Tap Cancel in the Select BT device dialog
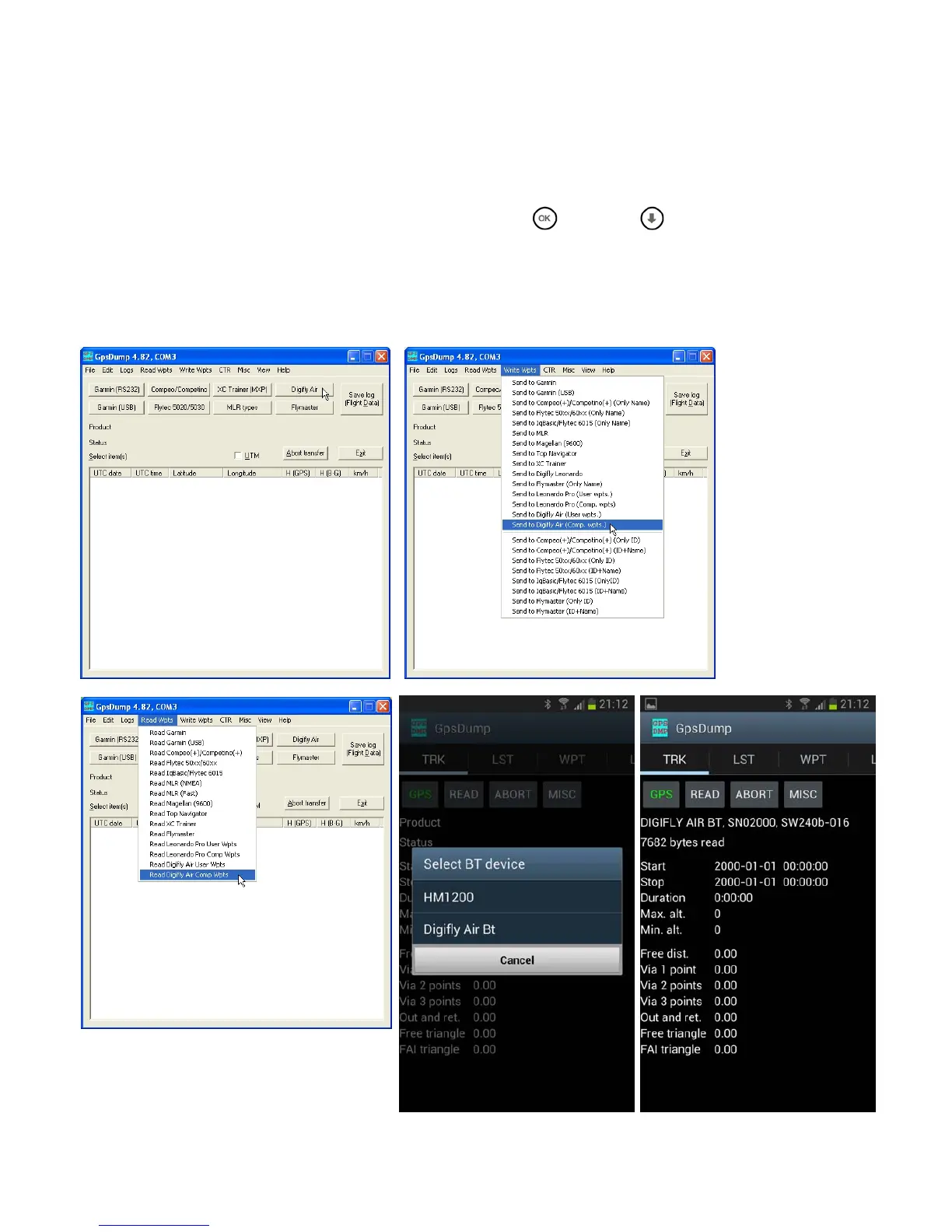Viewport: 952px width, 1232px height. click(x=517, y=961)
